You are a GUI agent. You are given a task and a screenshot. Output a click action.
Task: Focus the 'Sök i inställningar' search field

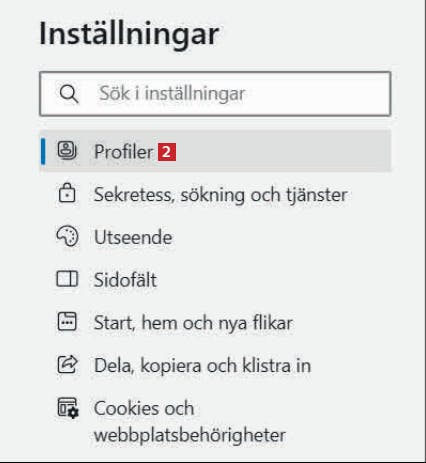(215, 94)
